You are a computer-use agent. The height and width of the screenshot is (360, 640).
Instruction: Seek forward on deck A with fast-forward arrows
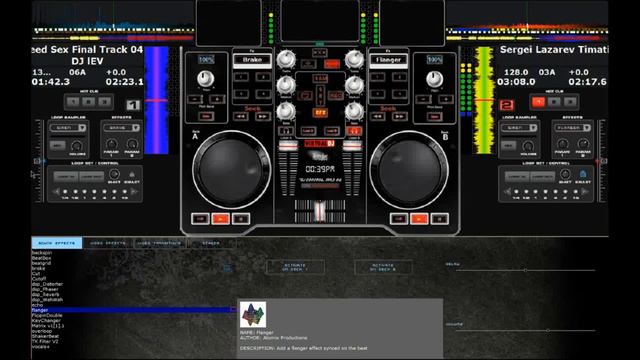(262, 117)
